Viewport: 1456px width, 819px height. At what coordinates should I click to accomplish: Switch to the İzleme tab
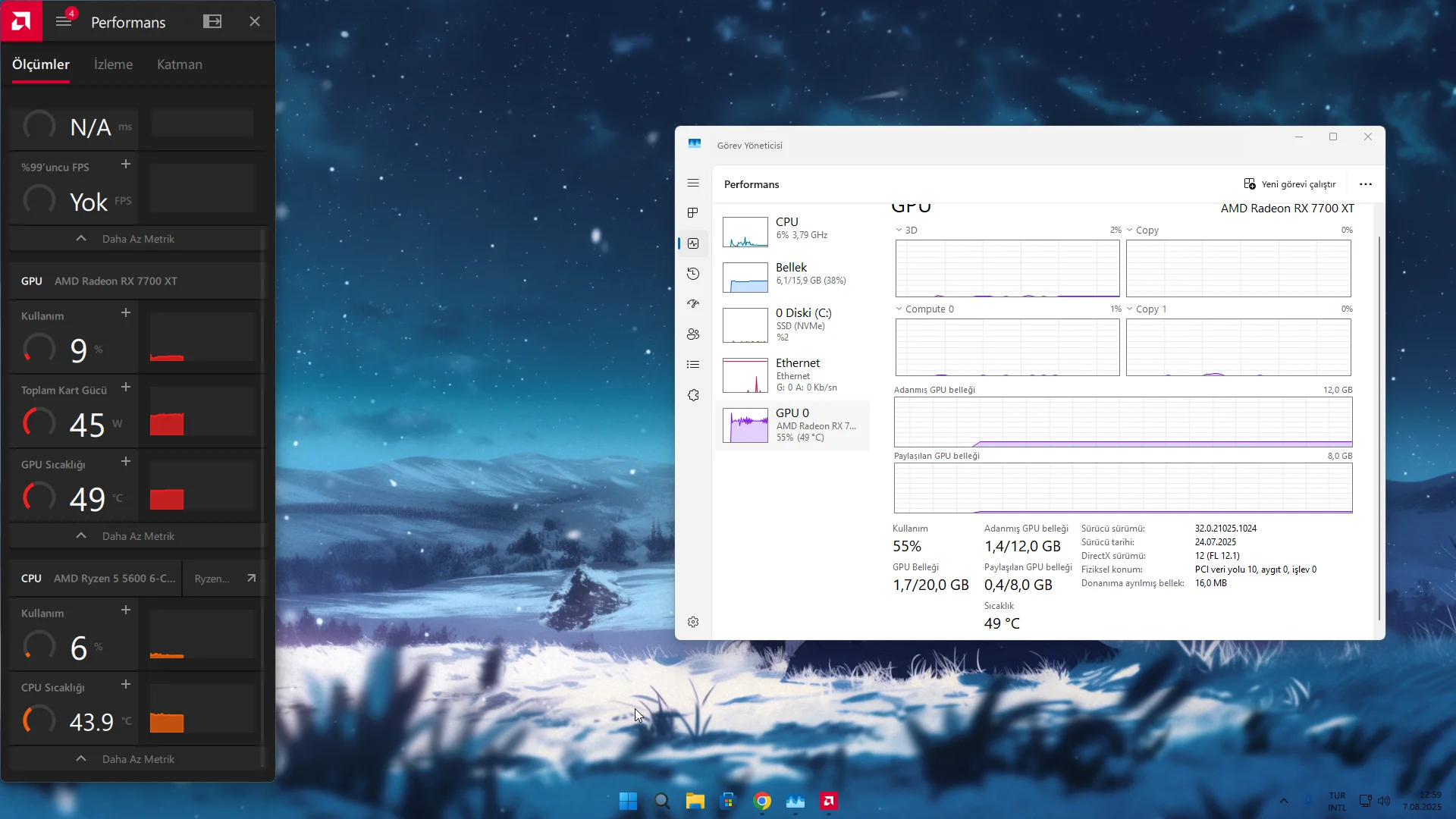(x=113, y=64)
